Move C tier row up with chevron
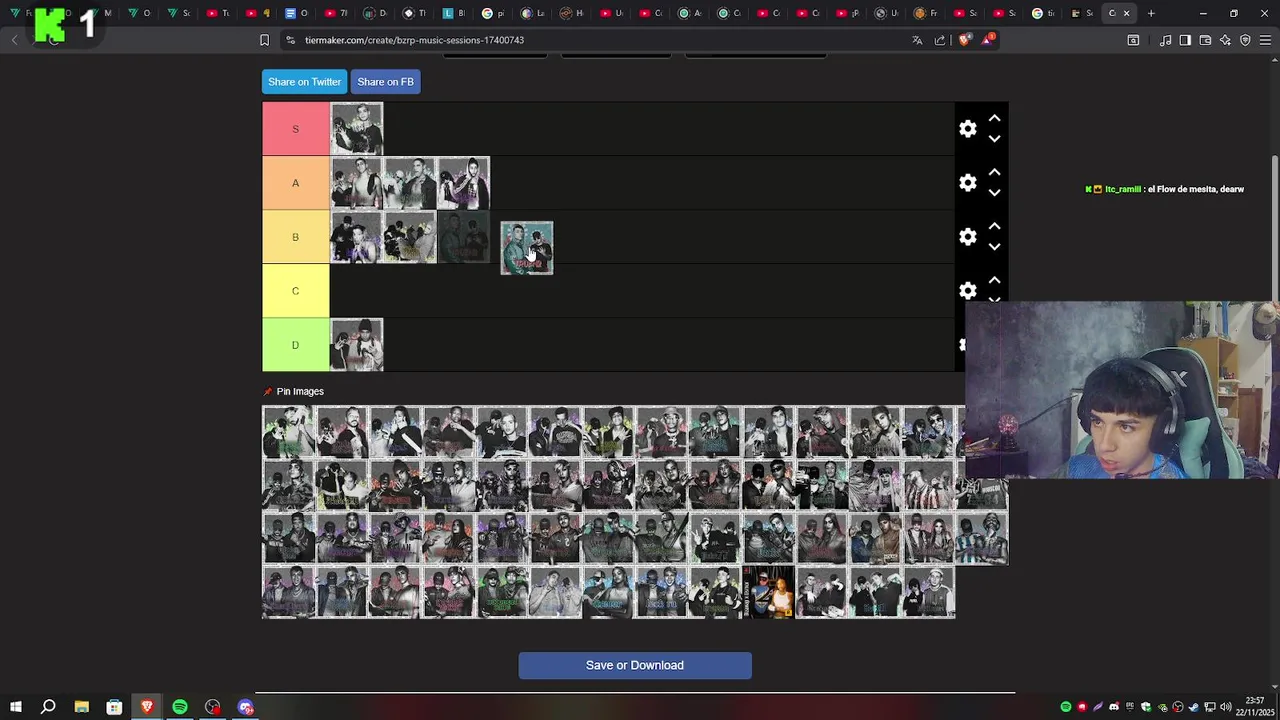1280x720 pixels. pyautogui.click(x=994, y=280)
